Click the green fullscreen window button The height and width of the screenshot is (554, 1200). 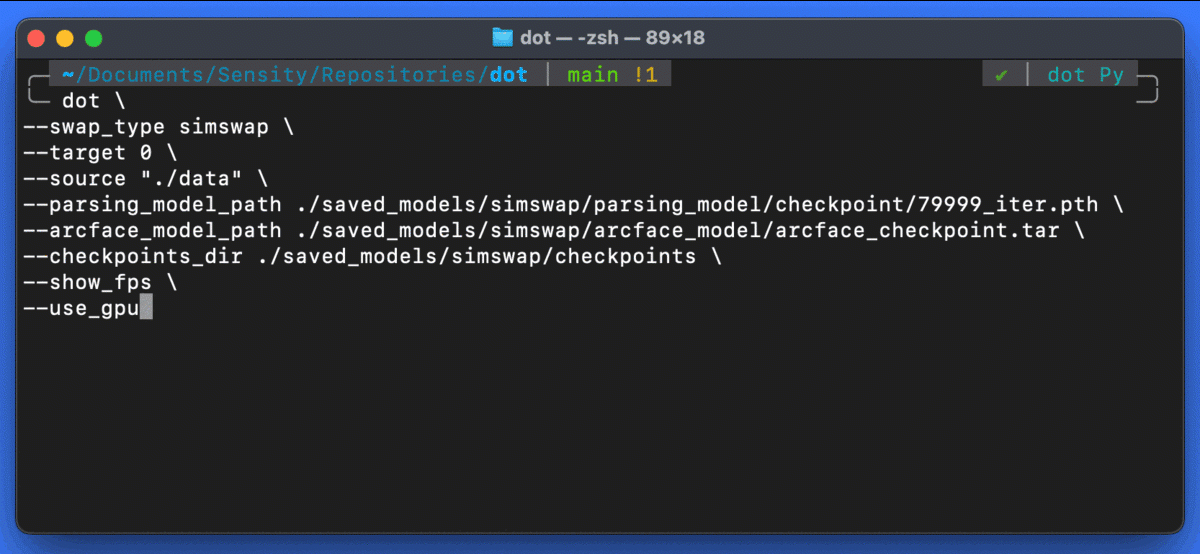[93, 39]
